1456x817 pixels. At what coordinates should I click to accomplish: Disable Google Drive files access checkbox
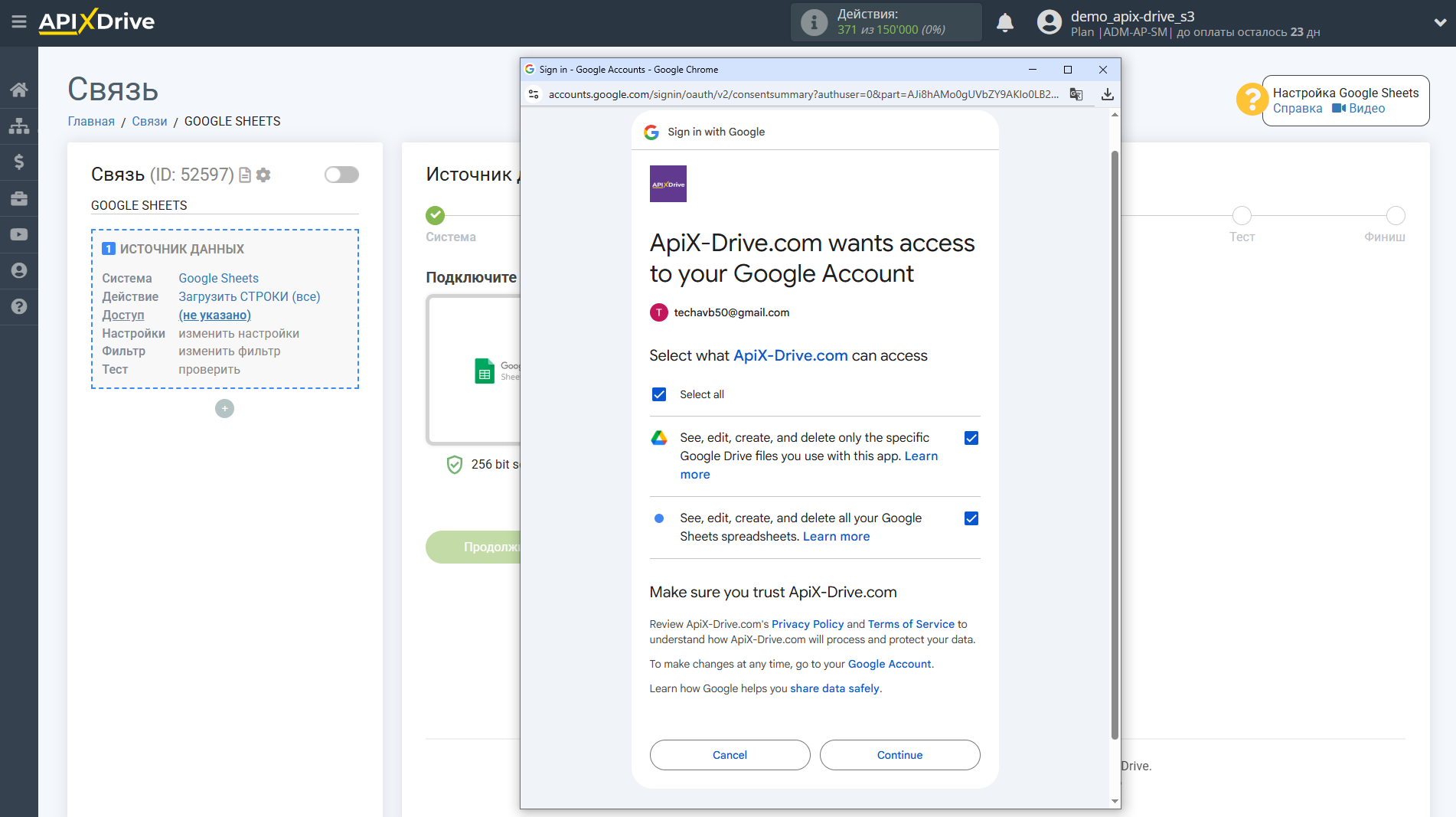coord(971,438)
